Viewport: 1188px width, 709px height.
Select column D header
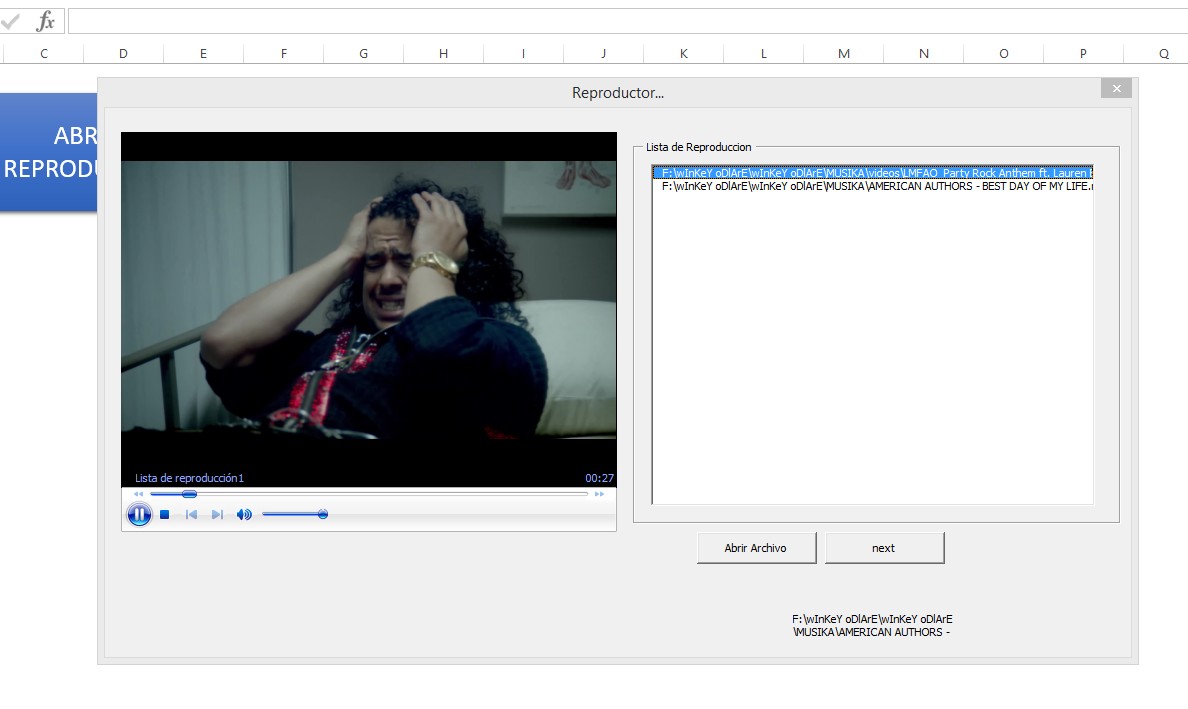(x=123, y=54)
